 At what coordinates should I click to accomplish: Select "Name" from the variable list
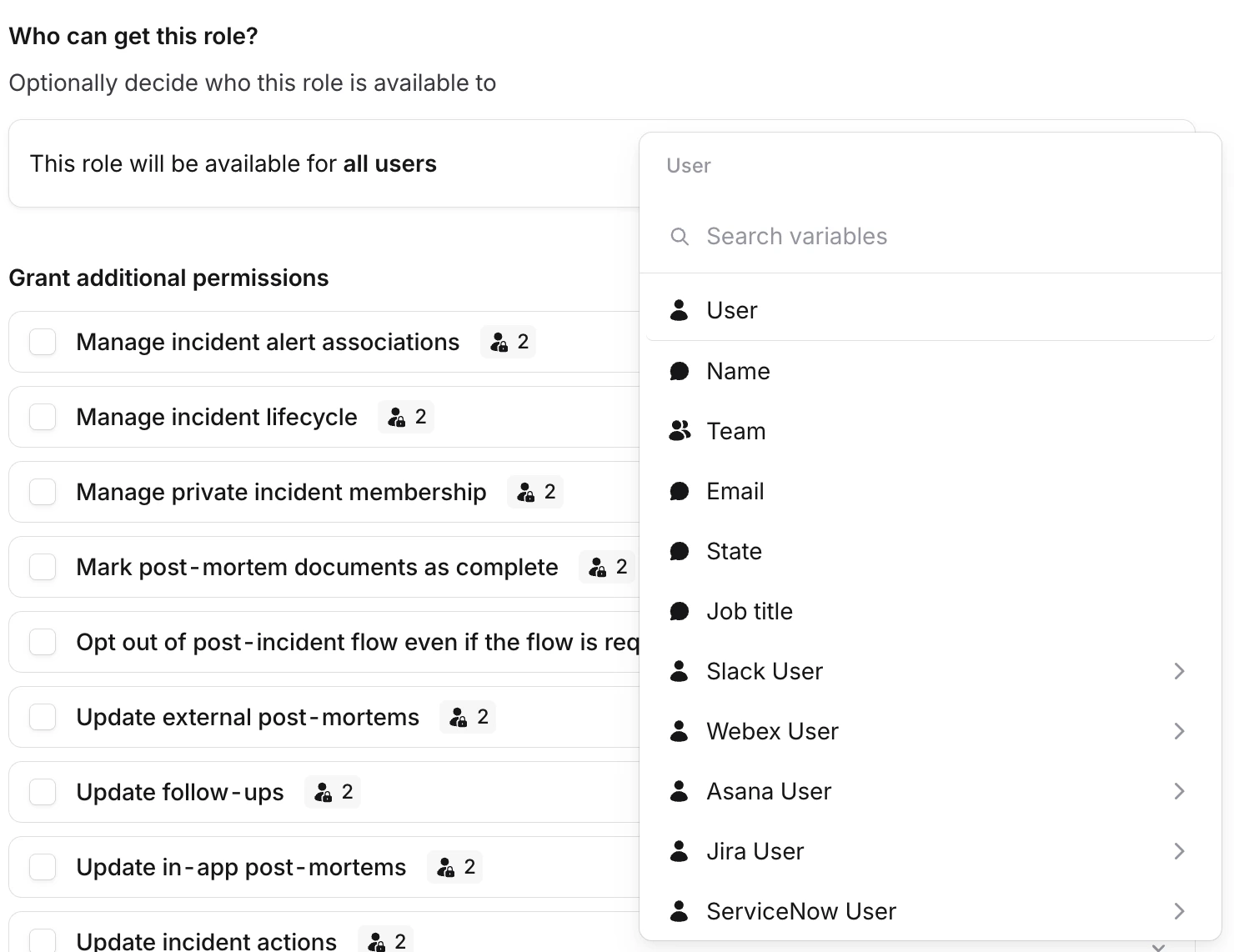coord(739,370)
